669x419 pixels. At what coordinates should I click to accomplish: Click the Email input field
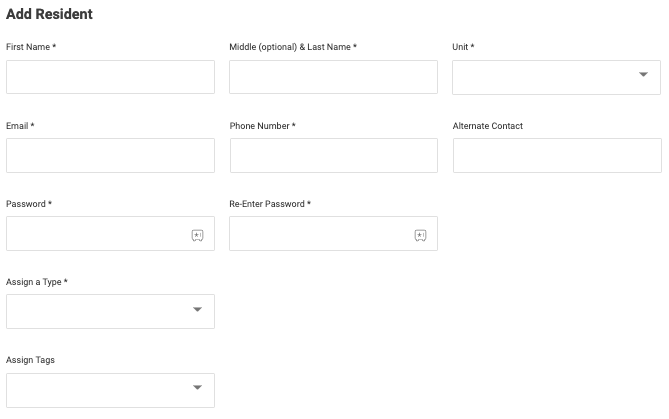110,155
